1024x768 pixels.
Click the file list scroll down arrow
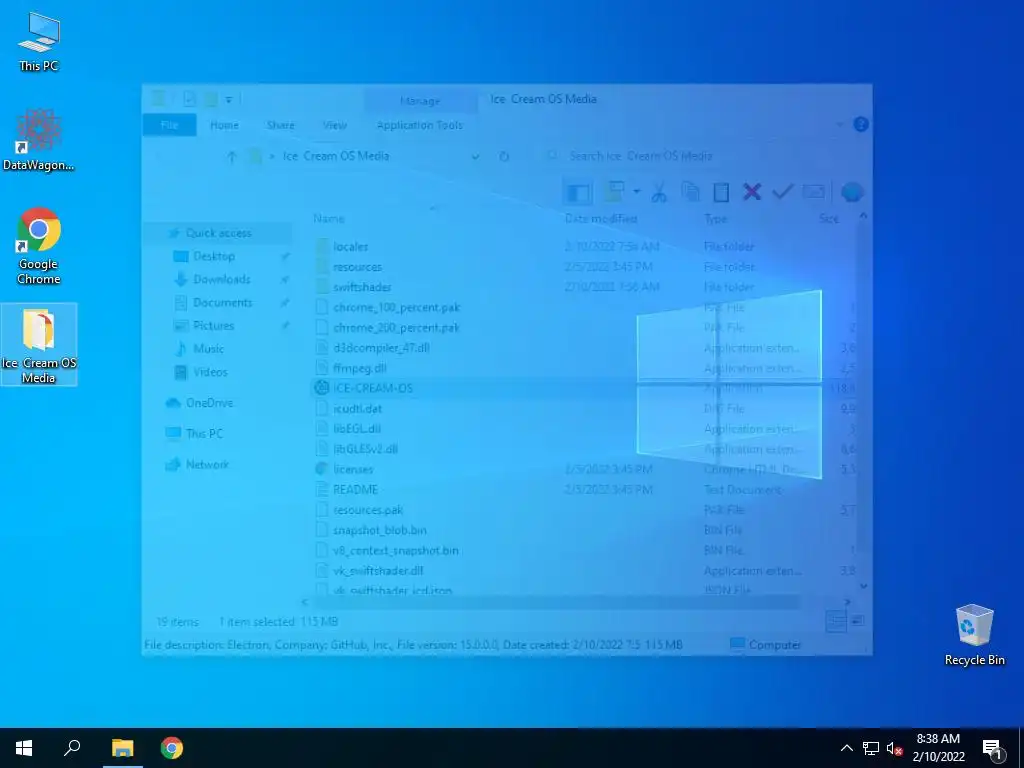[x=863, y=586]
